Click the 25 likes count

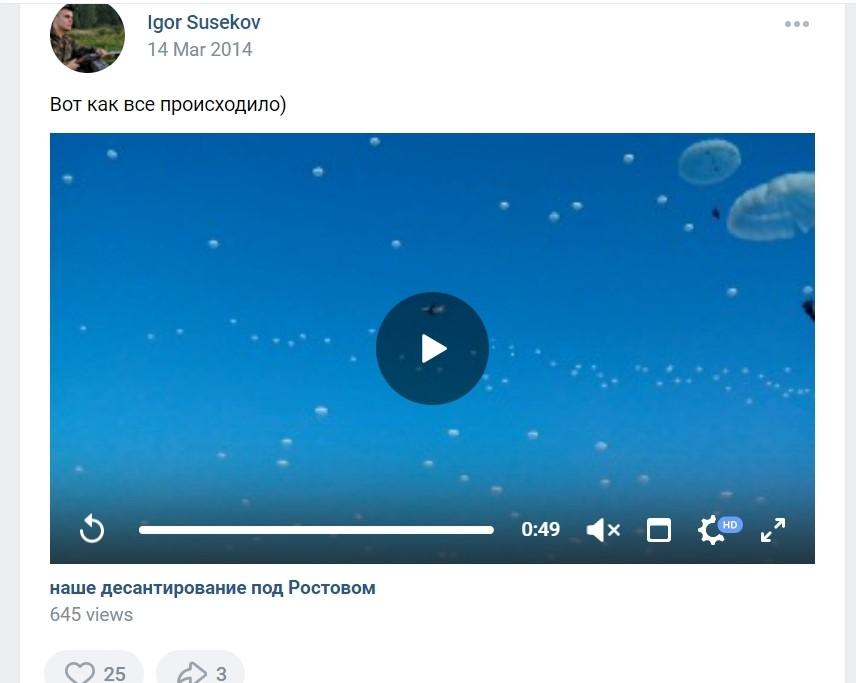pyautogui.click(x=115, y=674)
